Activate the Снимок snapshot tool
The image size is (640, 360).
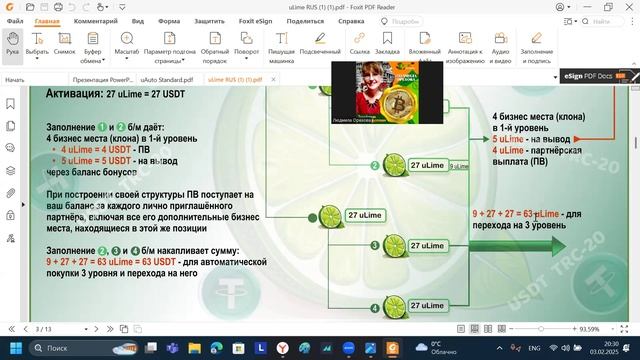64,44
